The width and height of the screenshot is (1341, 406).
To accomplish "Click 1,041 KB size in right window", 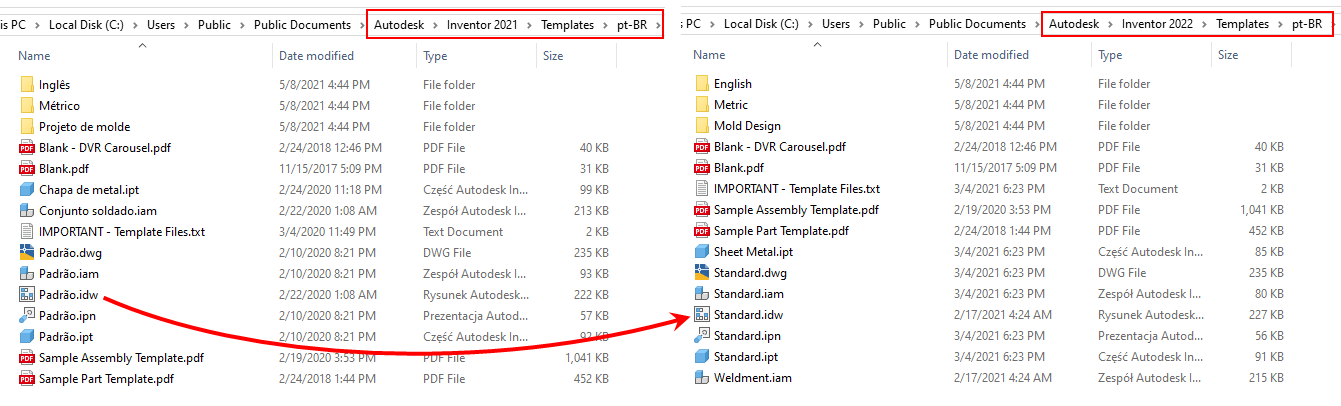I will 1261,210.
